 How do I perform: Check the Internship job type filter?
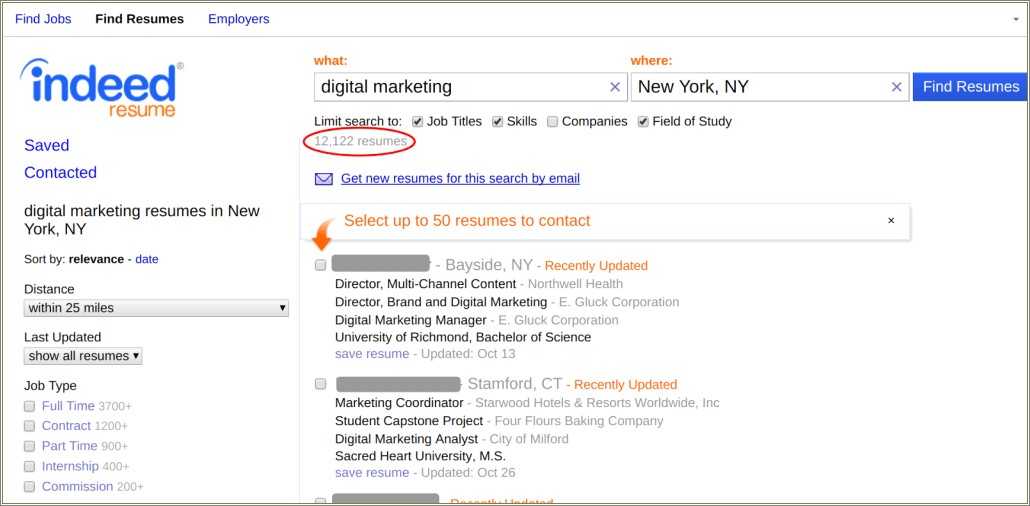tap(30, 467)
